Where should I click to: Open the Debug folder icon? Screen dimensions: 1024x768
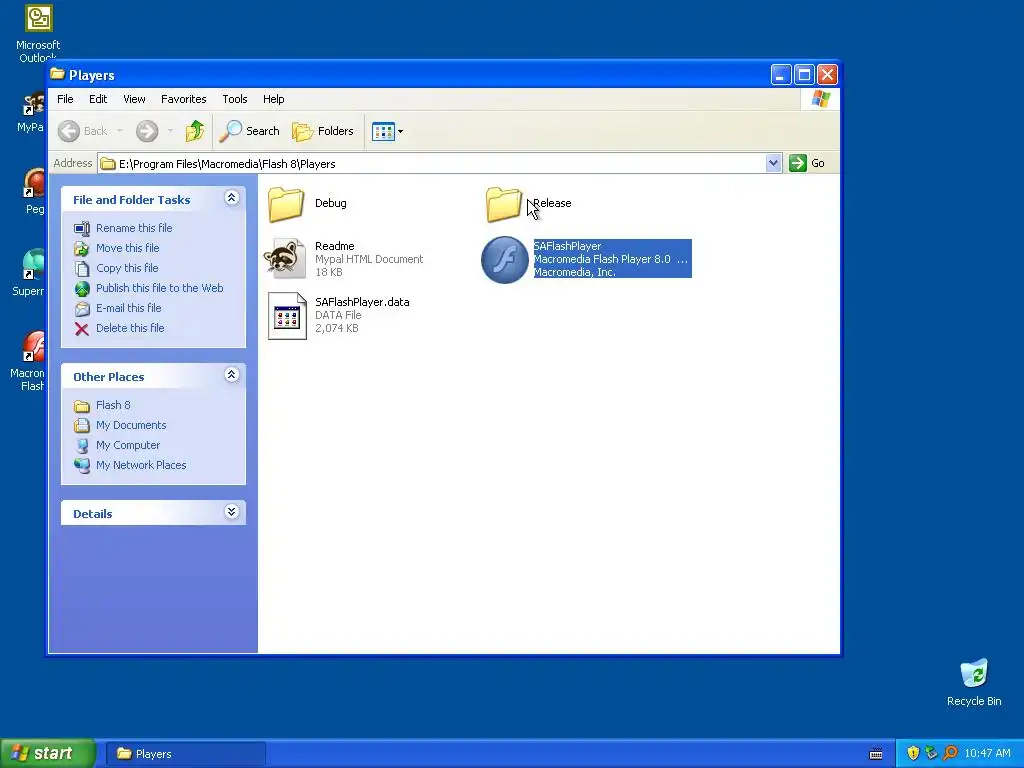click(x=286, y=204)
